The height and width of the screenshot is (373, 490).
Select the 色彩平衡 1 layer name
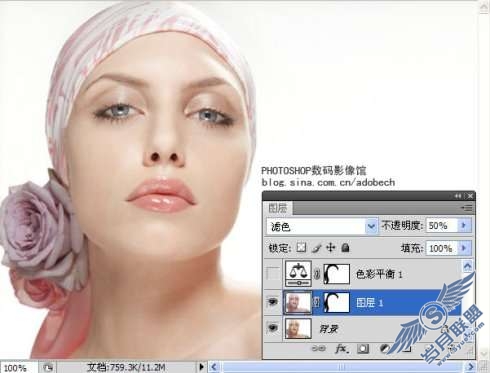pyautogui.click(x=379, y=274)
